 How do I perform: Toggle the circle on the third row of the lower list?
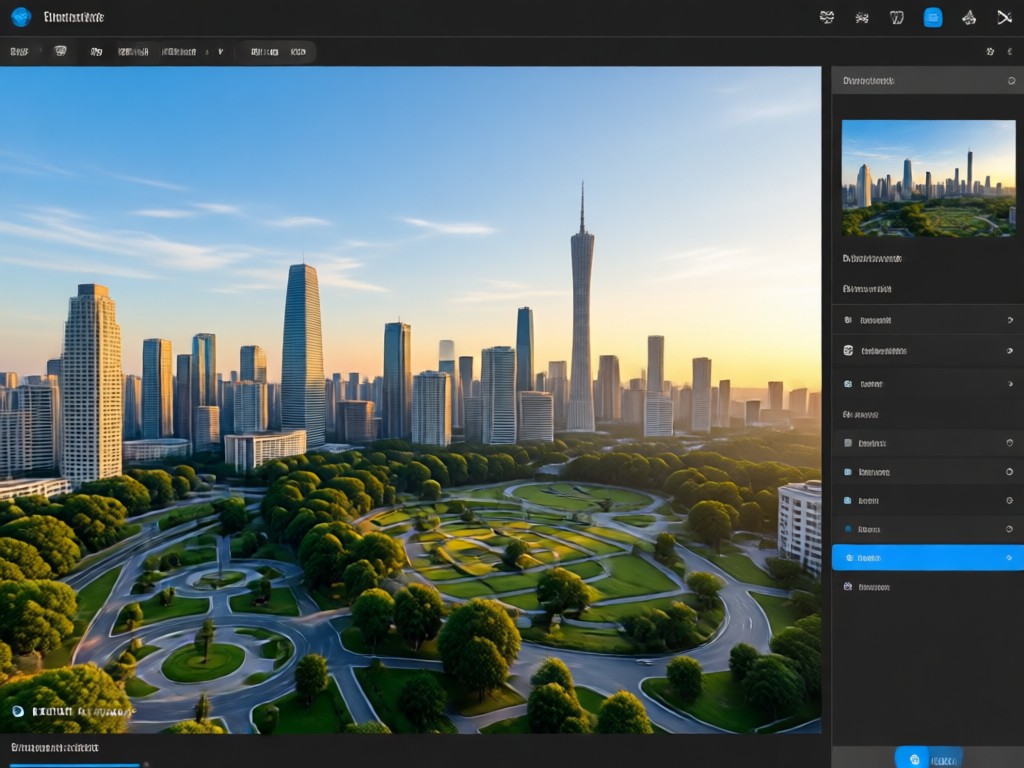pos(1009,500)
